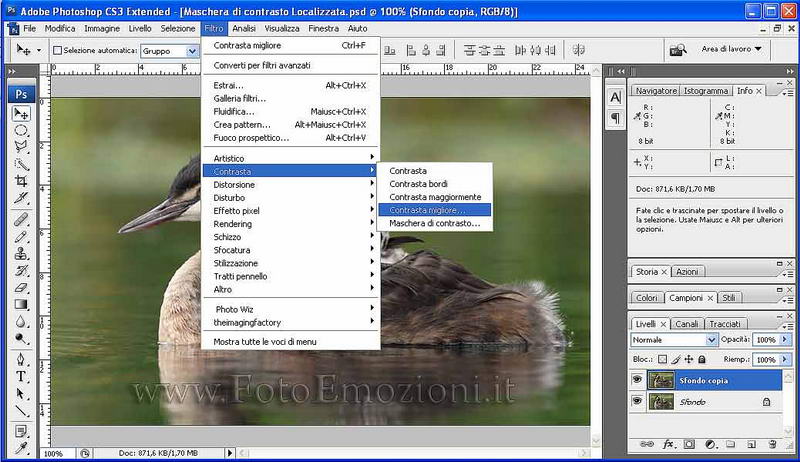Switch to the Azioni tab
The height and width of the screenshot is (462, 800).
tap(687, 272)
